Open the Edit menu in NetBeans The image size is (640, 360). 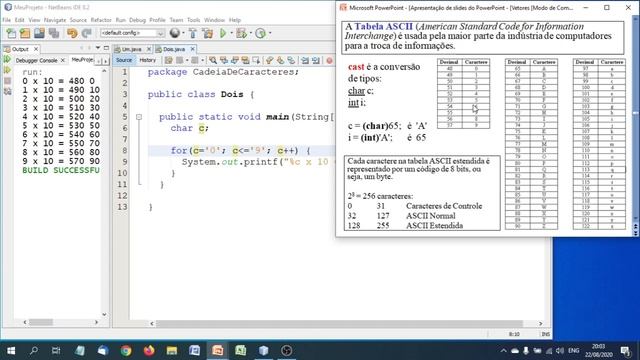(20, 20)
